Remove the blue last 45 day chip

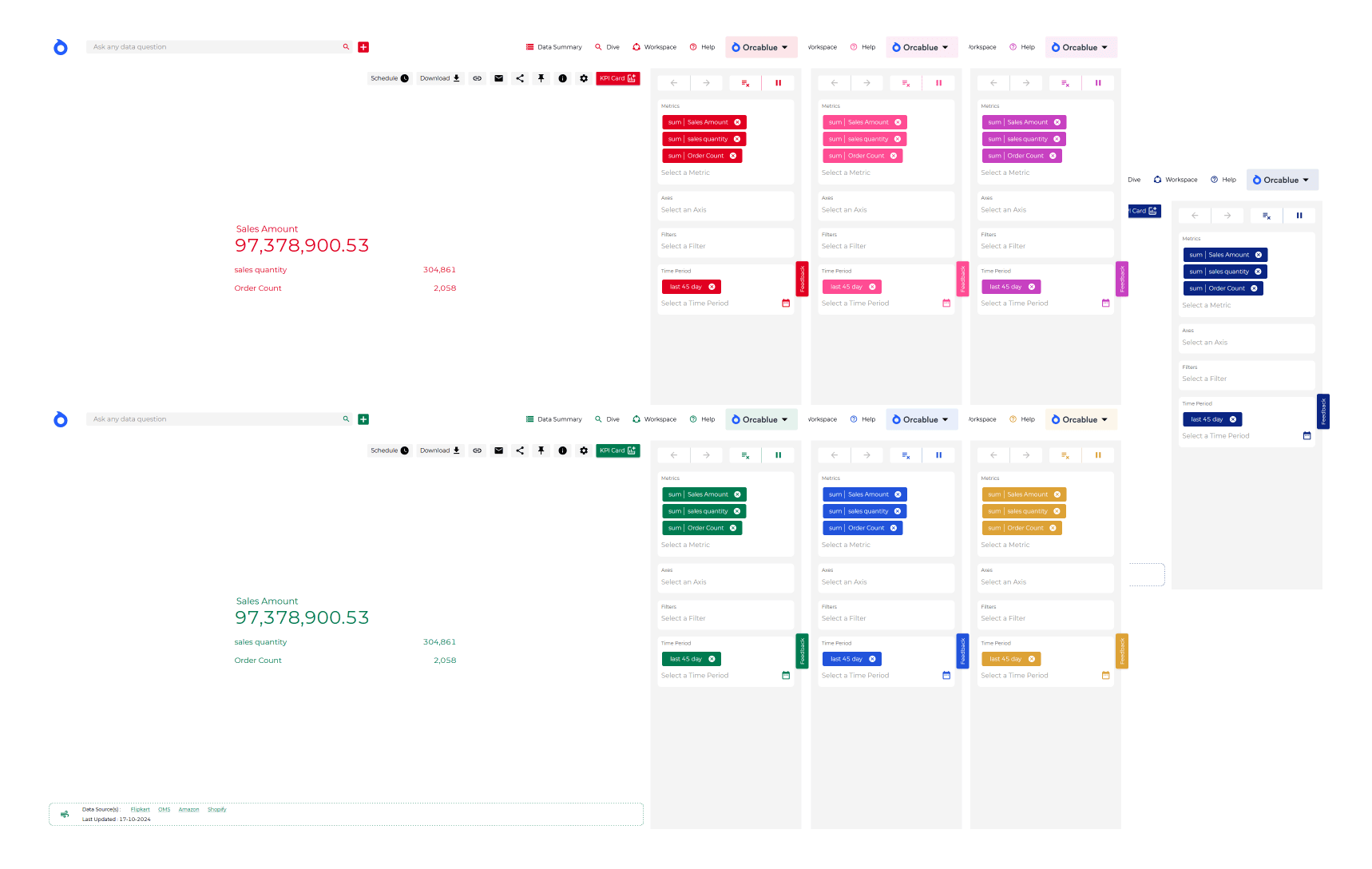[x=872, y=659]
